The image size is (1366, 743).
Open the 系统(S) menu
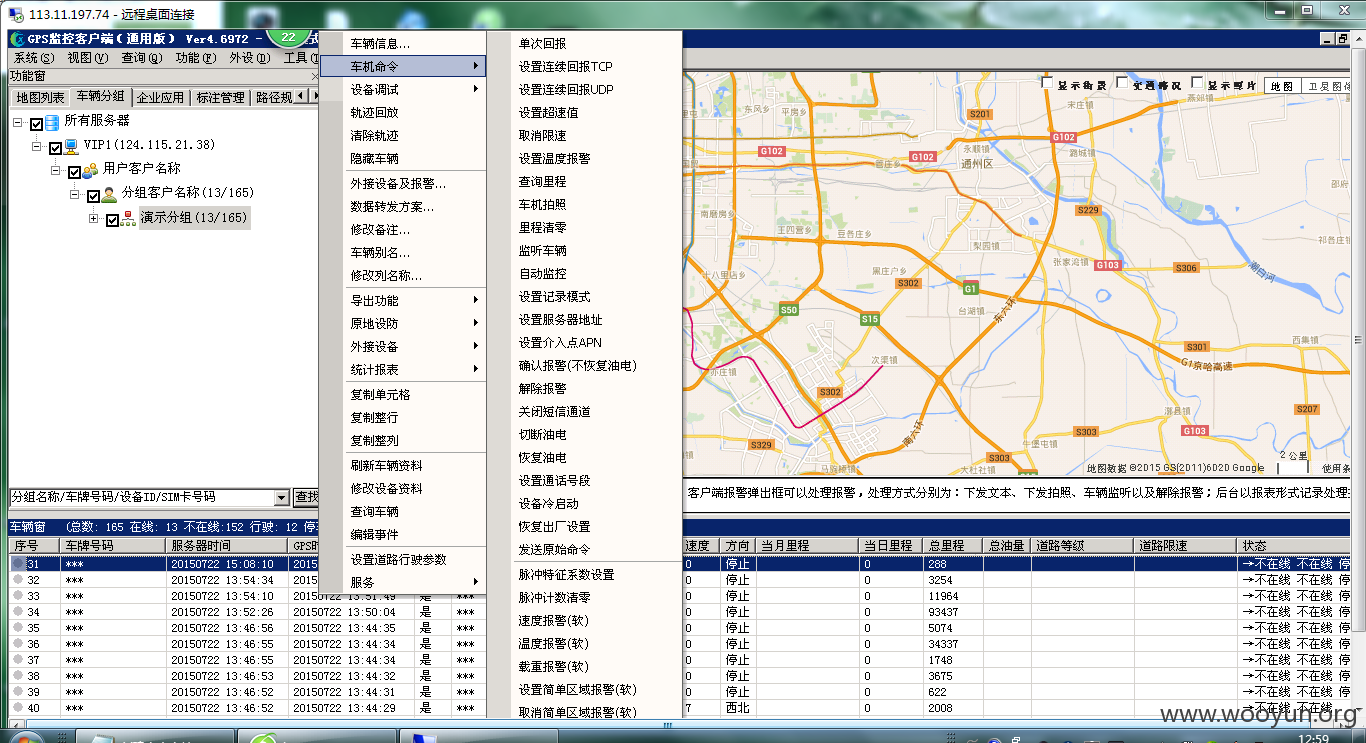(x=34, y=58)
